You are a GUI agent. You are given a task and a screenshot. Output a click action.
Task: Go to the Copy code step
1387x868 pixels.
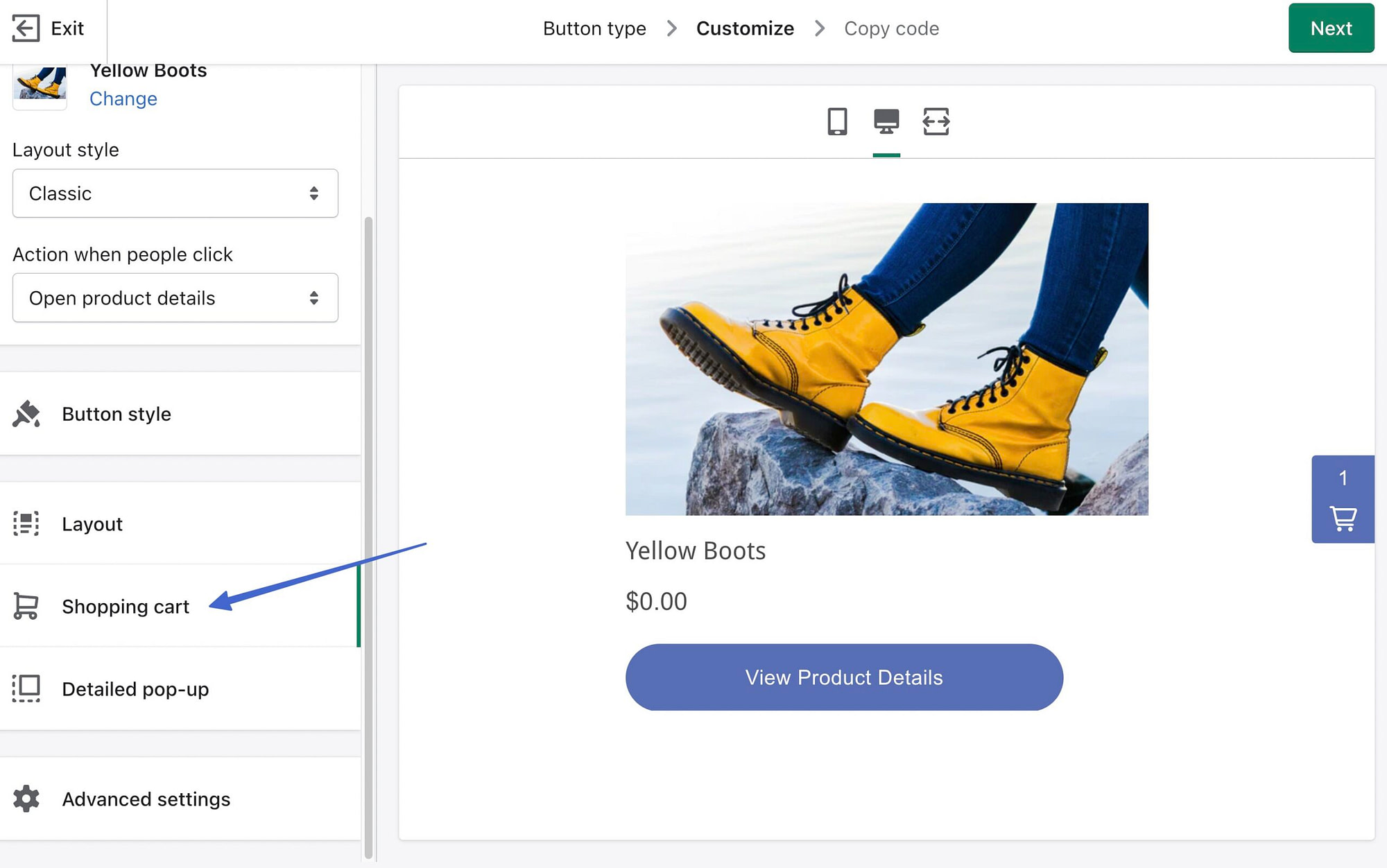coord(891,28)
